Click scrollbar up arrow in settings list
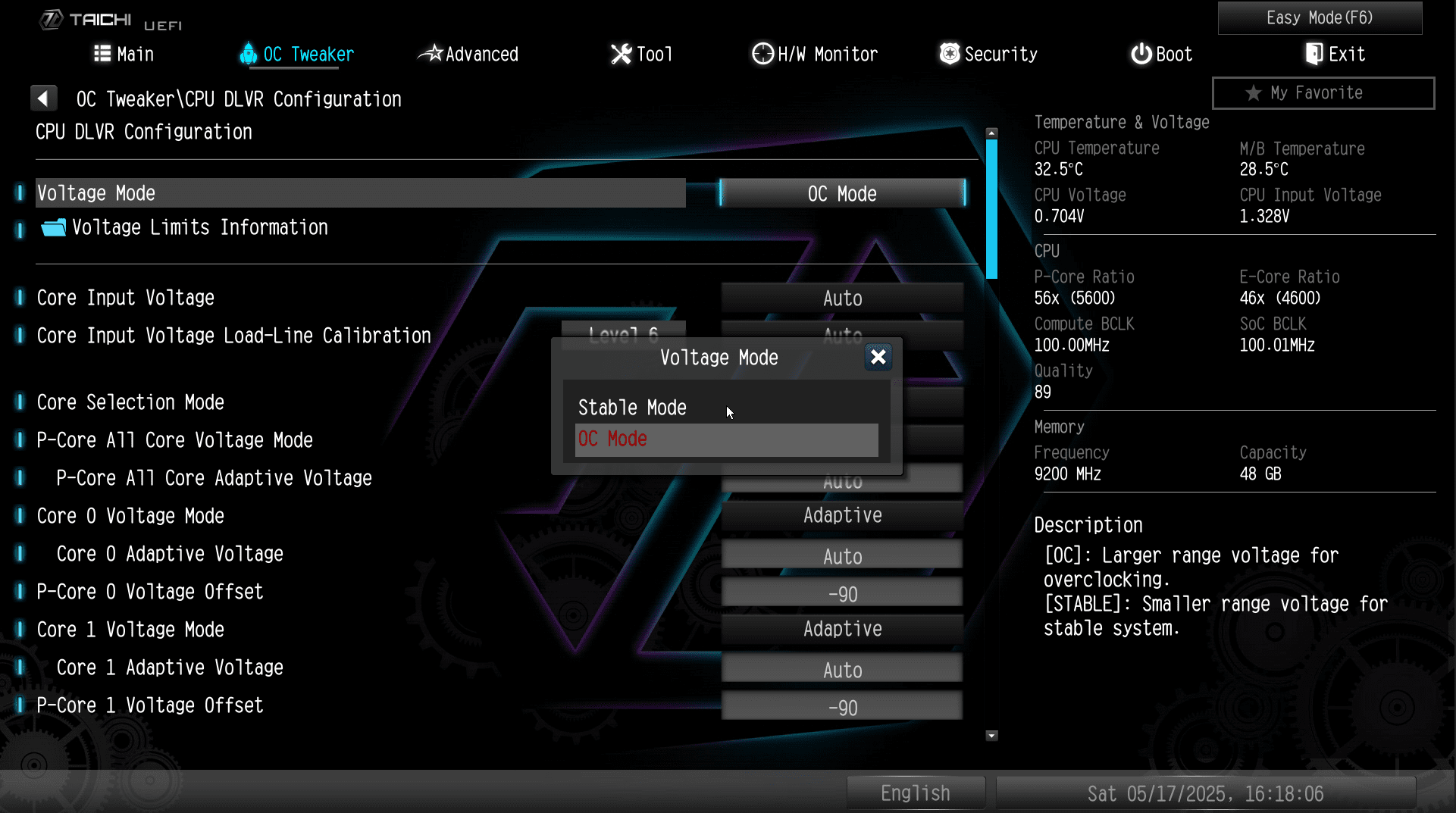Image resolution: width=1456 pixels, height=813 pixels. tap(991, 133)
